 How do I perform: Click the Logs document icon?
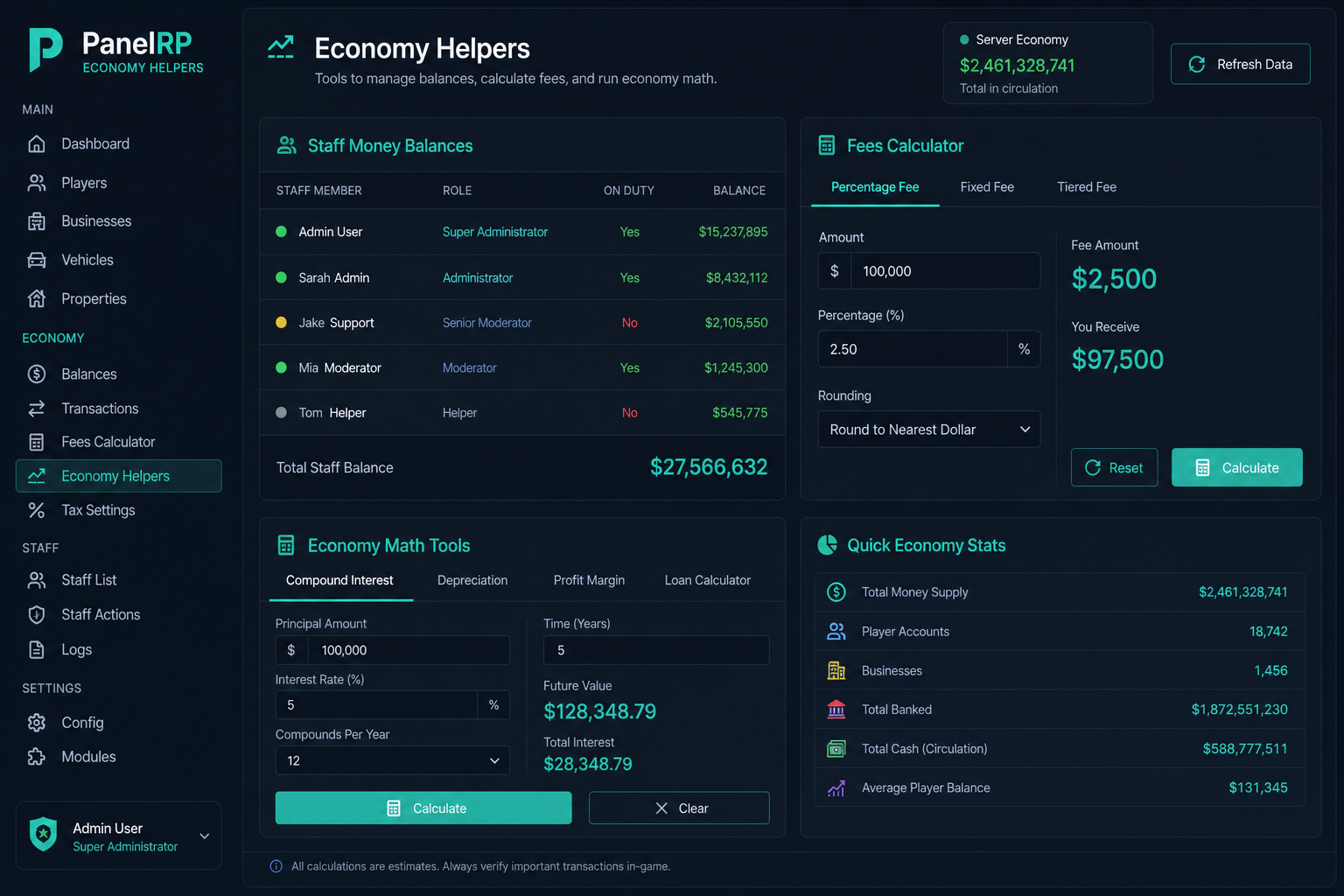(37, 649)
